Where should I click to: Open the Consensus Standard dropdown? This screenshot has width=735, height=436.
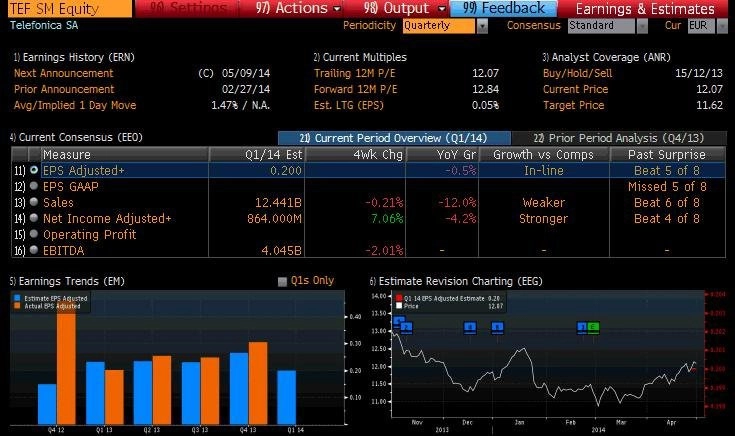tap(608, 26)
